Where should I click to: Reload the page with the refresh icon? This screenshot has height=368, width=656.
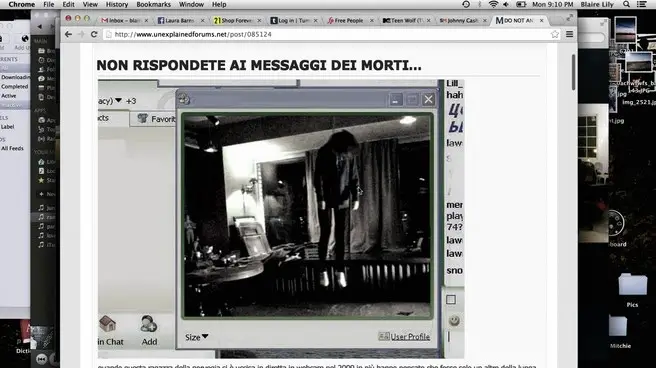pos(94,34)
